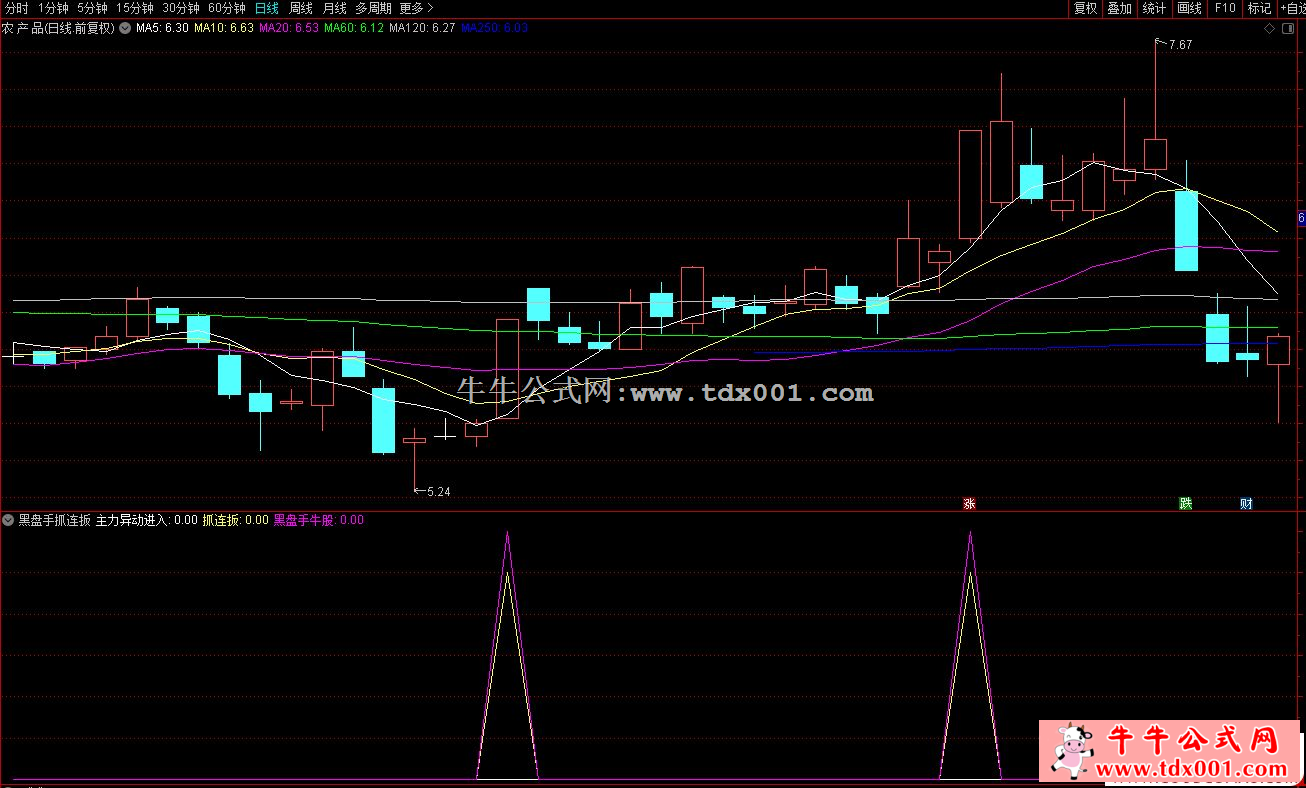Screen dimensions: 1306x788
Task: Open the 统计 statistics button
Action: point(1154,8)
